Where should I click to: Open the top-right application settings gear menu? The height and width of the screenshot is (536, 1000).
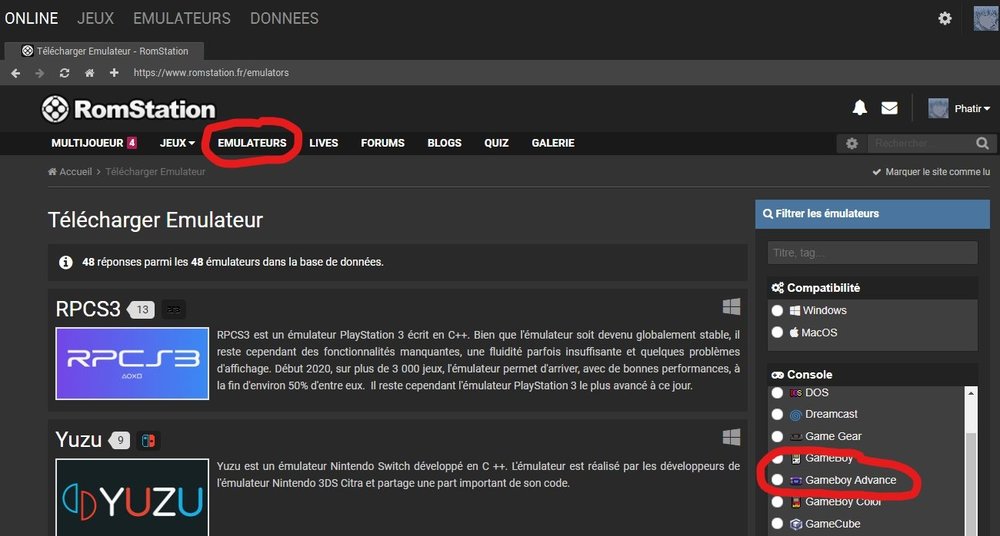pyautogui.click(x=945, y=19)
